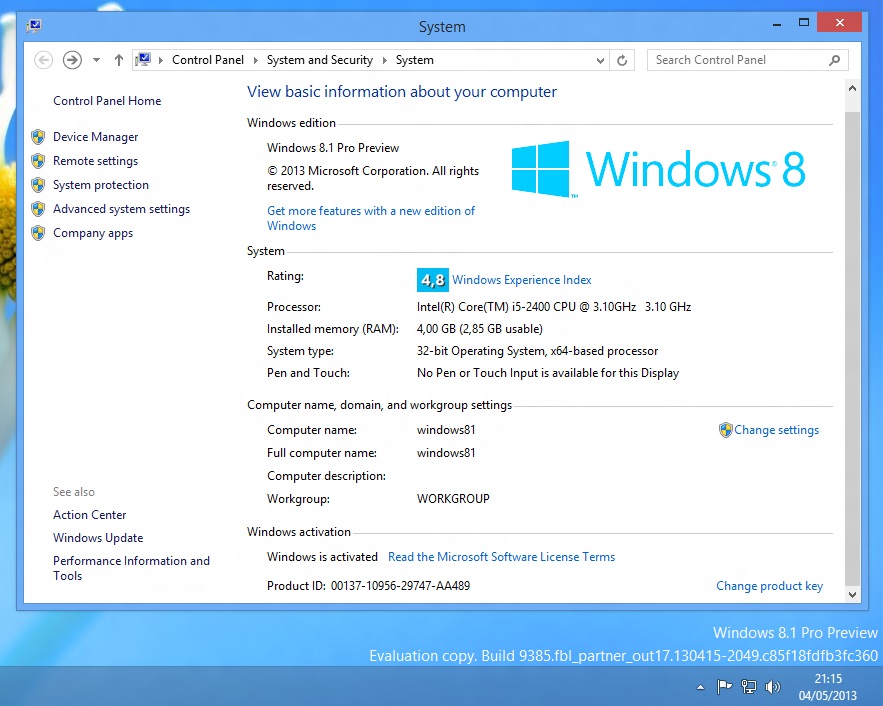The height and width of the screenshot is (706, 883).
Task: Click the refresh button in the address bar
Action: 622,60
